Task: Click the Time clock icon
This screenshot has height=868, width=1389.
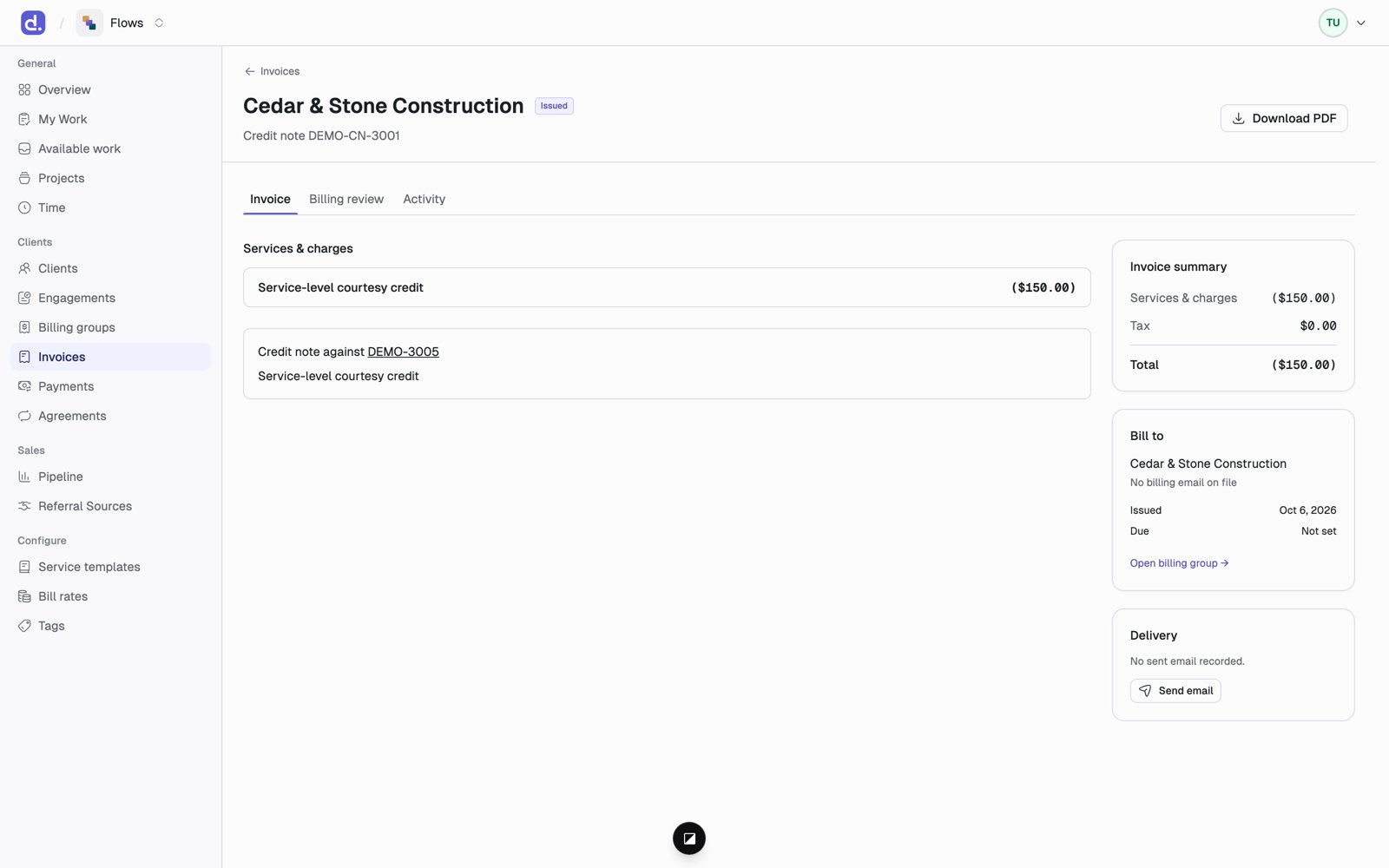Action: coord(24,207)
